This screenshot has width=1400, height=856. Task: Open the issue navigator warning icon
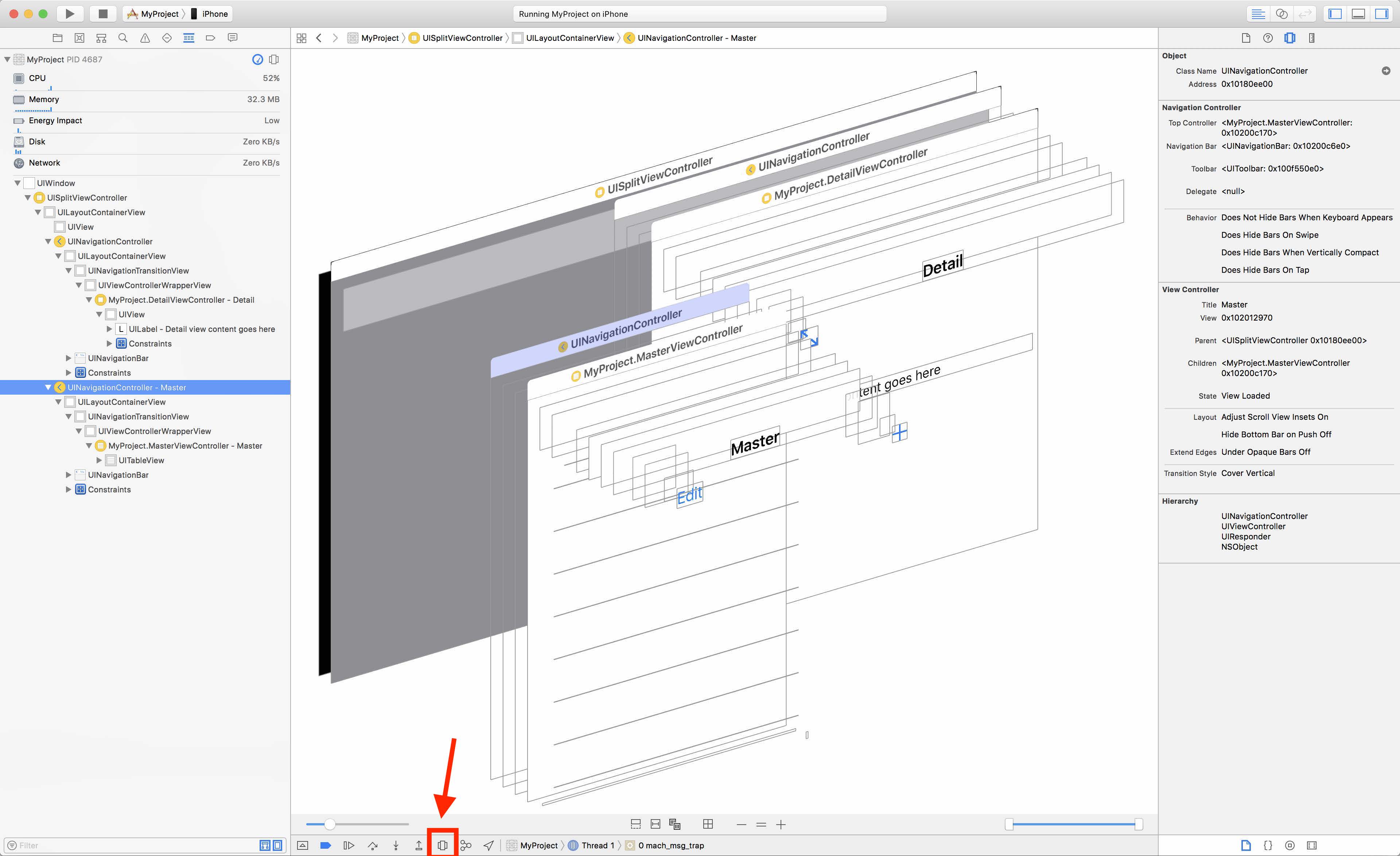(145, 38)
